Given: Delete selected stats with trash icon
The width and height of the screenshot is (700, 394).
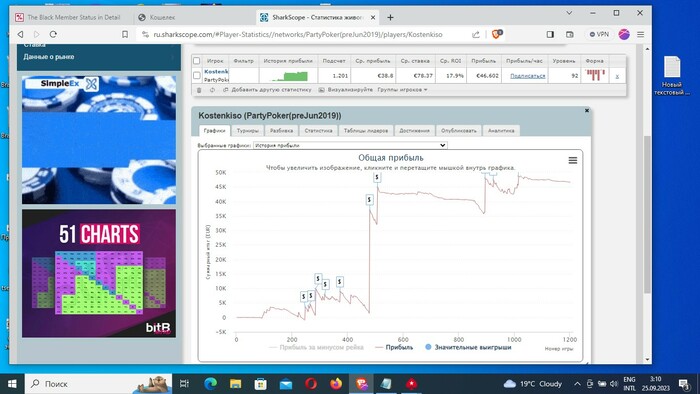Looking at the screenshot, I should (199, 90).
